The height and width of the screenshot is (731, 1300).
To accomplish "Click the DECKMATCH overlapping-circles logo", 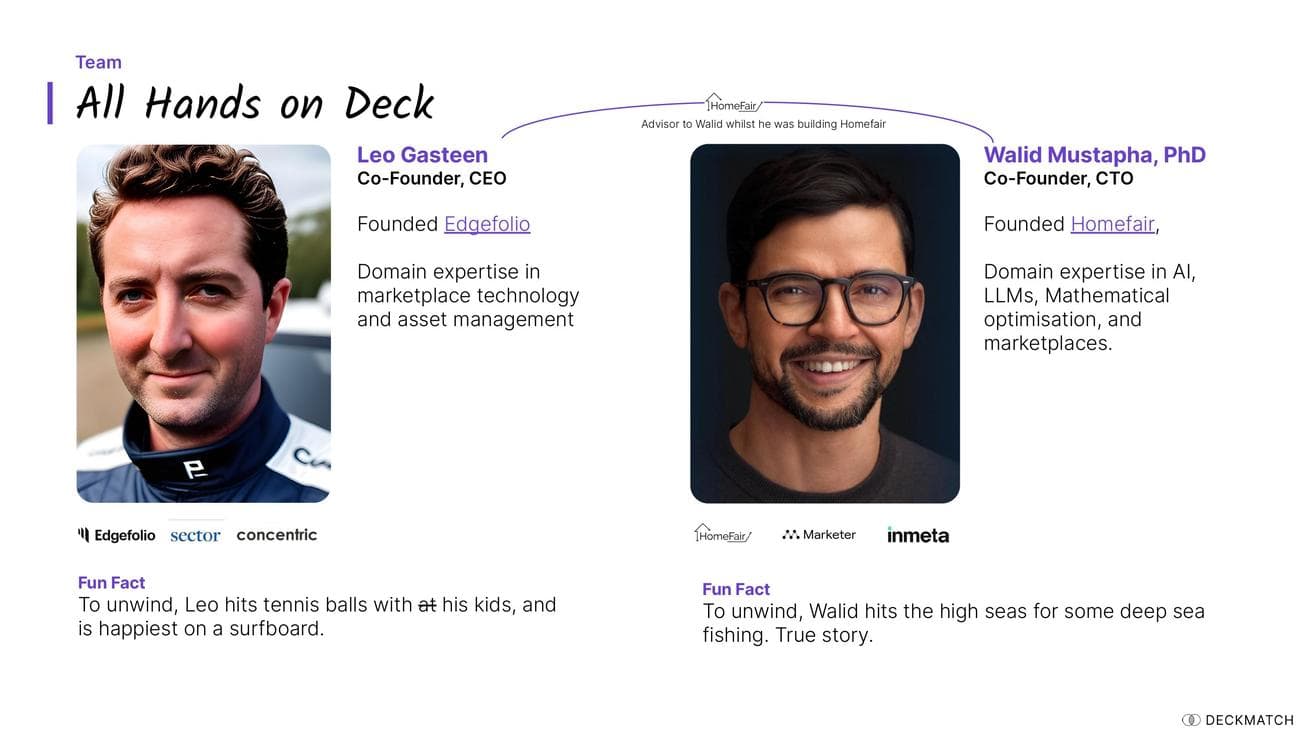I will [1192, 719].
